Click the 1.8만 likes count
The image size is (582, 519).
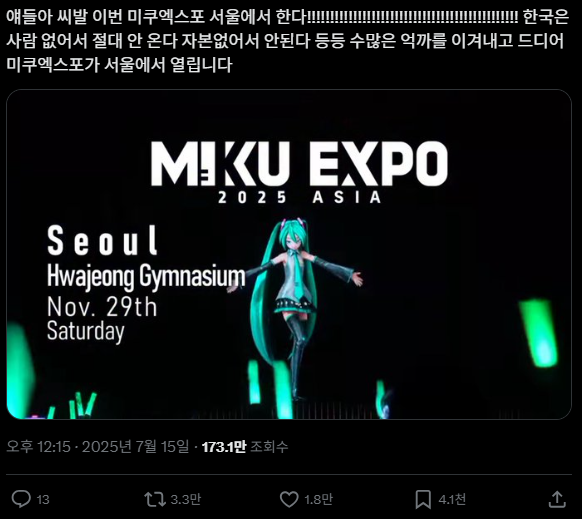click(x=318, y=499)
